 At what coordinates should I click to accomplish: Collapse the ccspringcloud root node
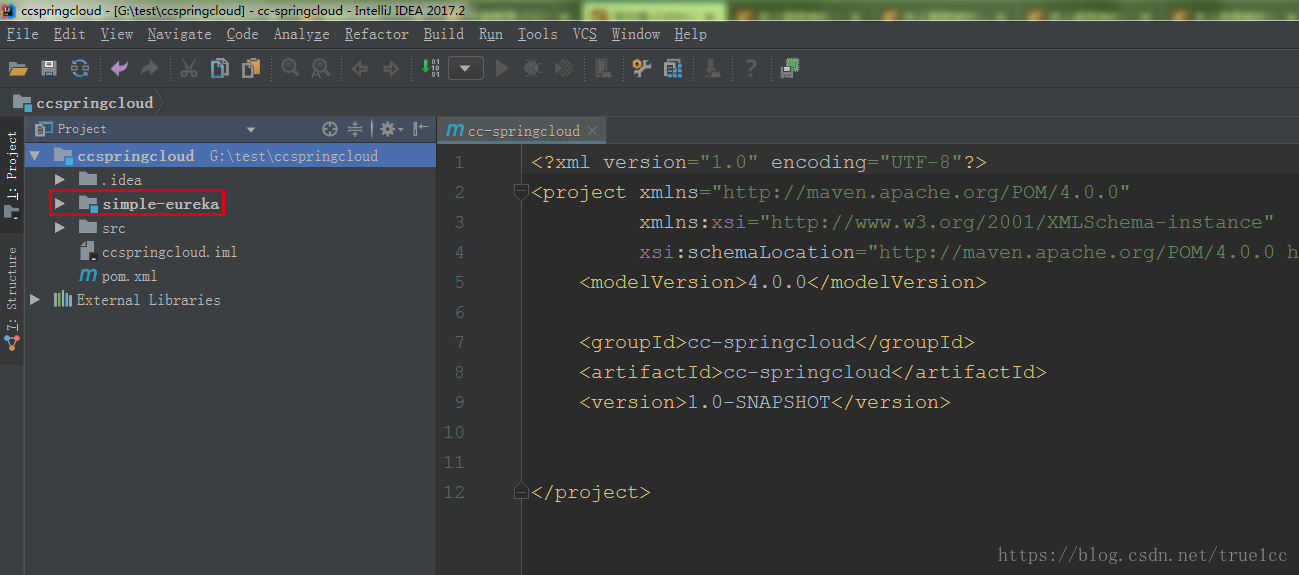(x=35, y=156)
